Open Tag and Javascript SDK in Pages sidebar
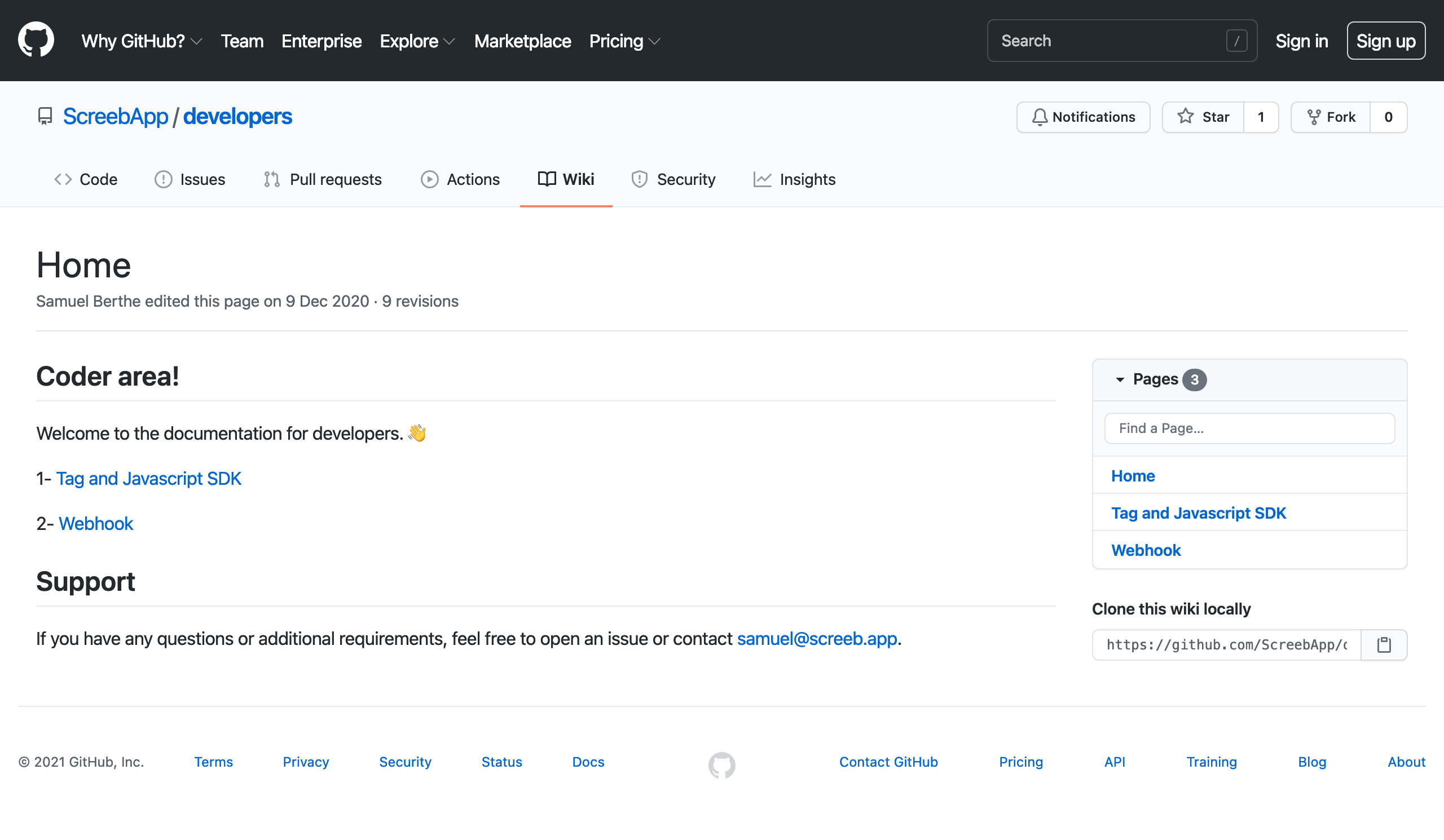The image size is (1444, 840). [1198, 513]
